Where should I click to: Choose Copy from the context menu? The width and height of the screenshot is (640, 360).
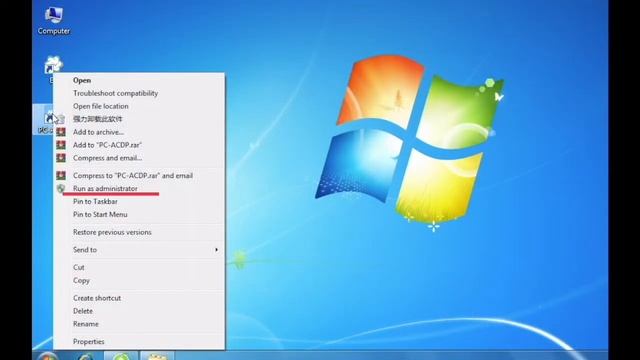(x=139, y=280)
